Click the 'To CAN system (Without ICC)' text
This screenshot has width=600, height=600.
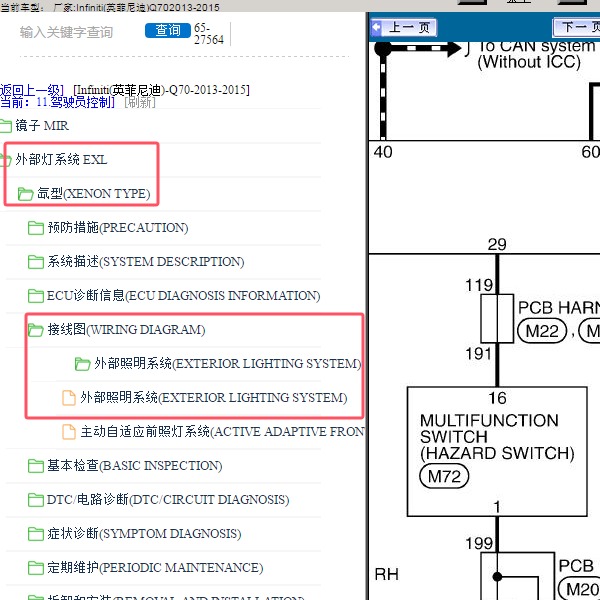click(x=536, y=54)
